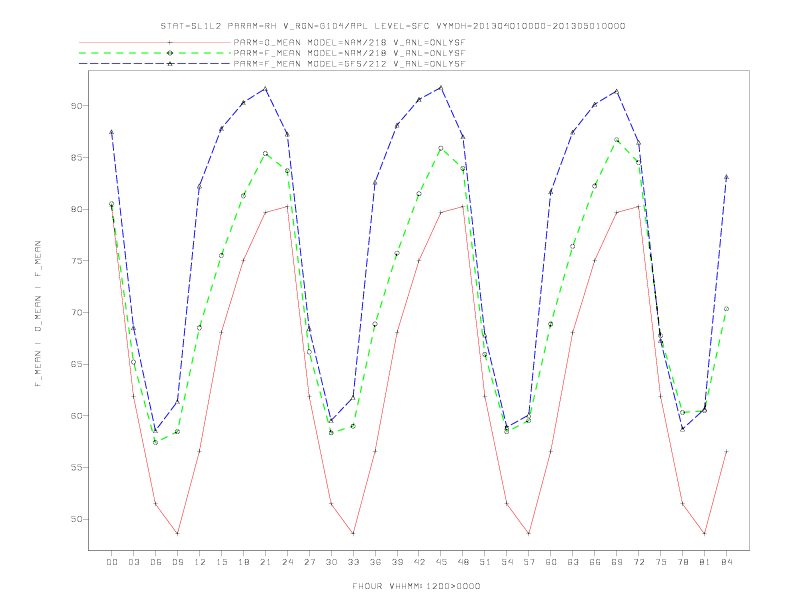Click the blue GFS triangle at hour 00
This screenshot has height=612, width=792.
tap(112, 132)
